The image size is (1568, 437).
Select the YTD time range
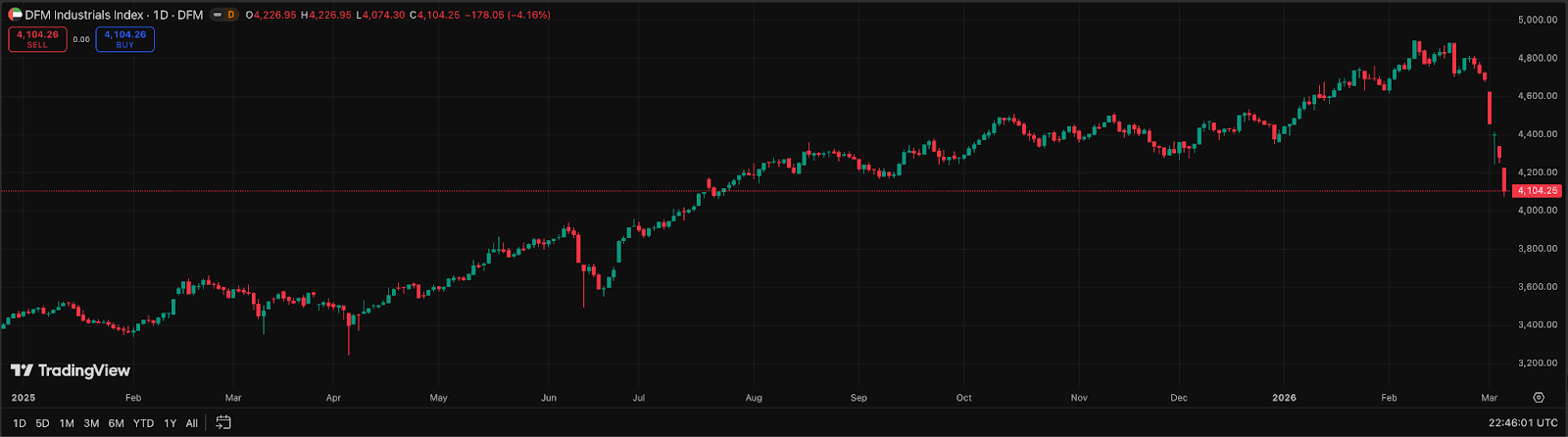pos(143,423)
